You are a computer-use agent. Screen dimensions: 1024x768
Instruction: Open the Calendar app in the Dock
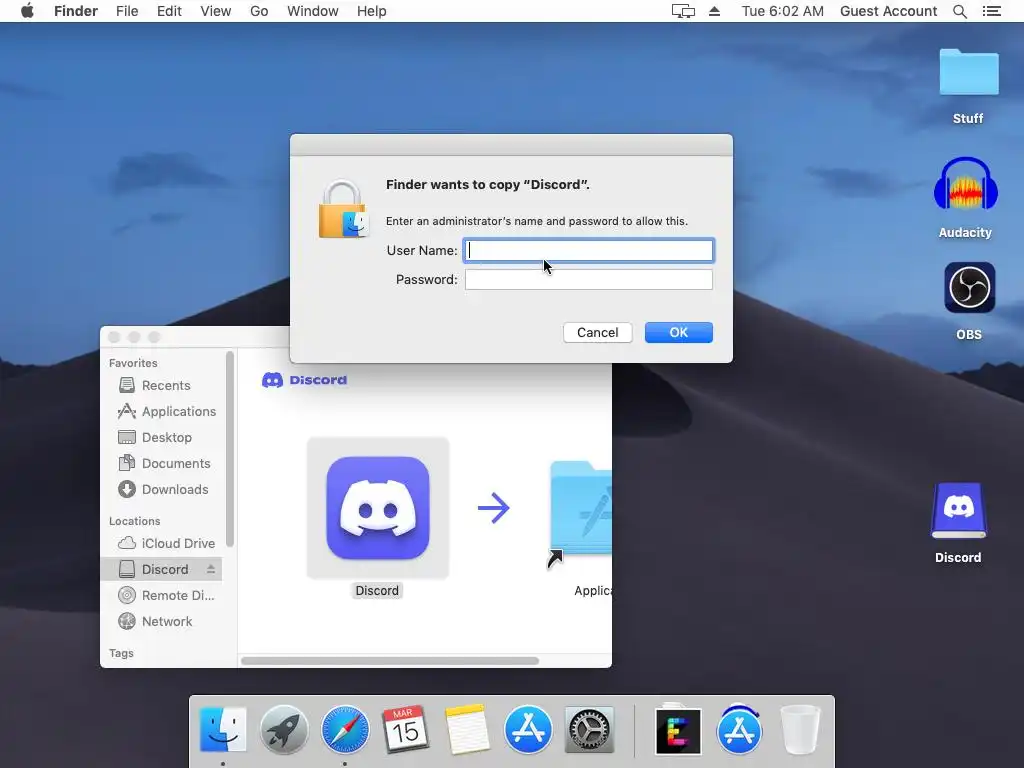406,729
